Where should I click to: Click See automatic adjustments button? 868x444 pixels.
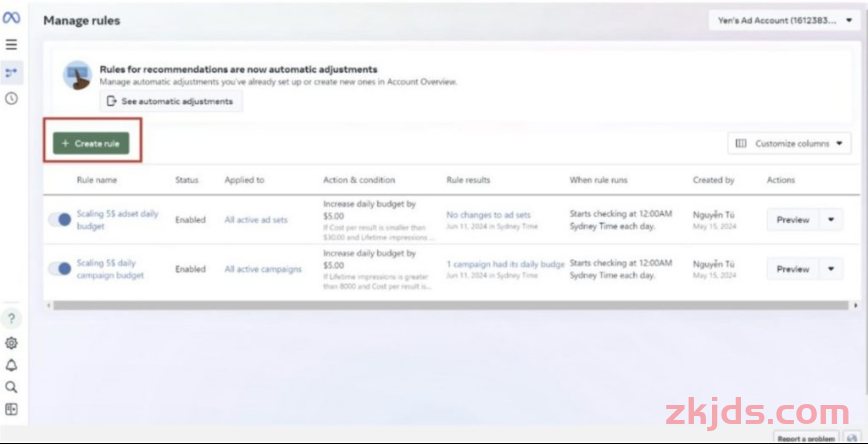click(x=171, y=101)
